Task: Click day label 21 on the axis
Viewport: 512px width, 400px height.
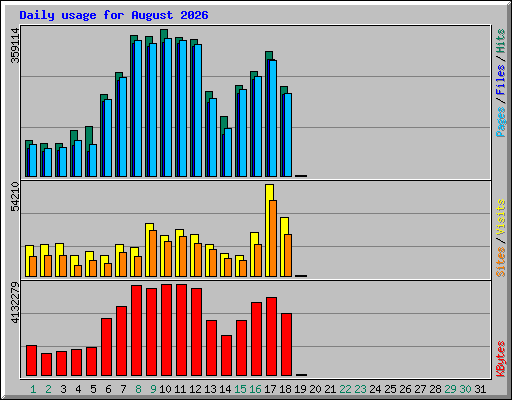Action: [330, 389]
